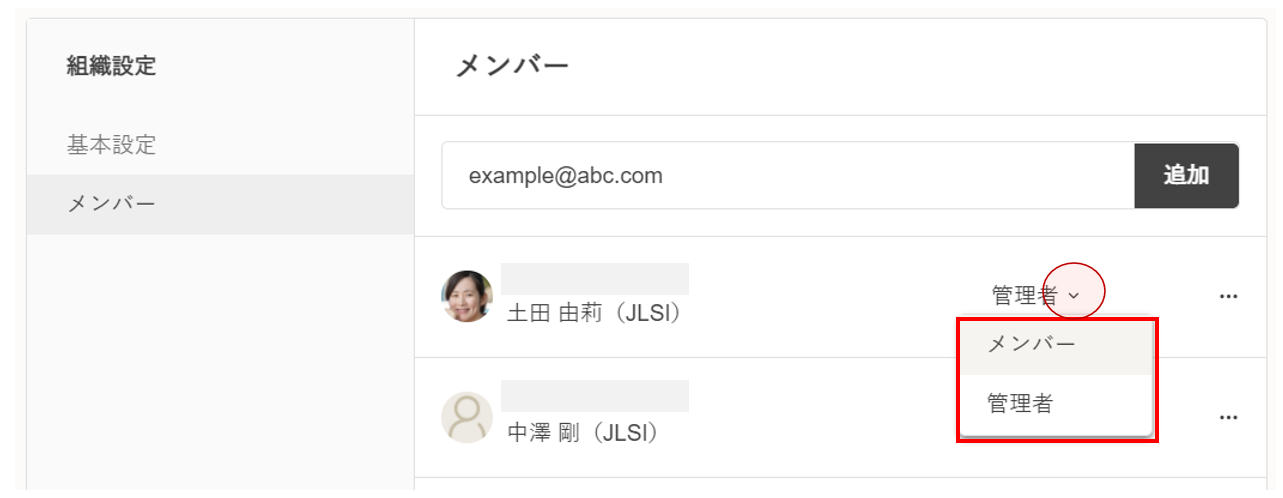The height and width of the screenshot is (498, 1283).
Task: Click the 組織設定 sidebar heading
Action: tap(111, 67)
